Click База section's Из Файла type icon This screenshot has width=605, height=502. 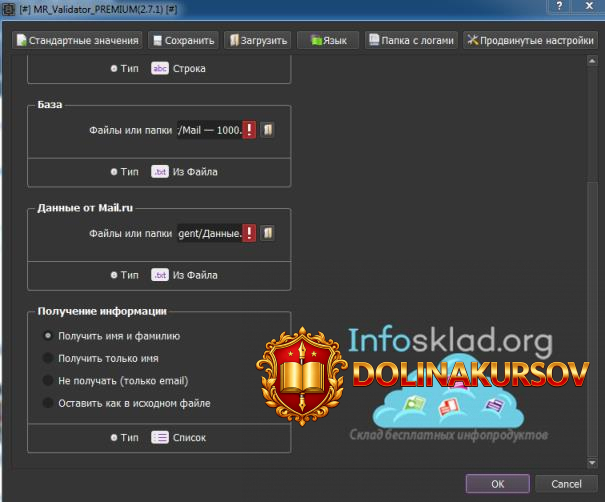tap(160, 171)
